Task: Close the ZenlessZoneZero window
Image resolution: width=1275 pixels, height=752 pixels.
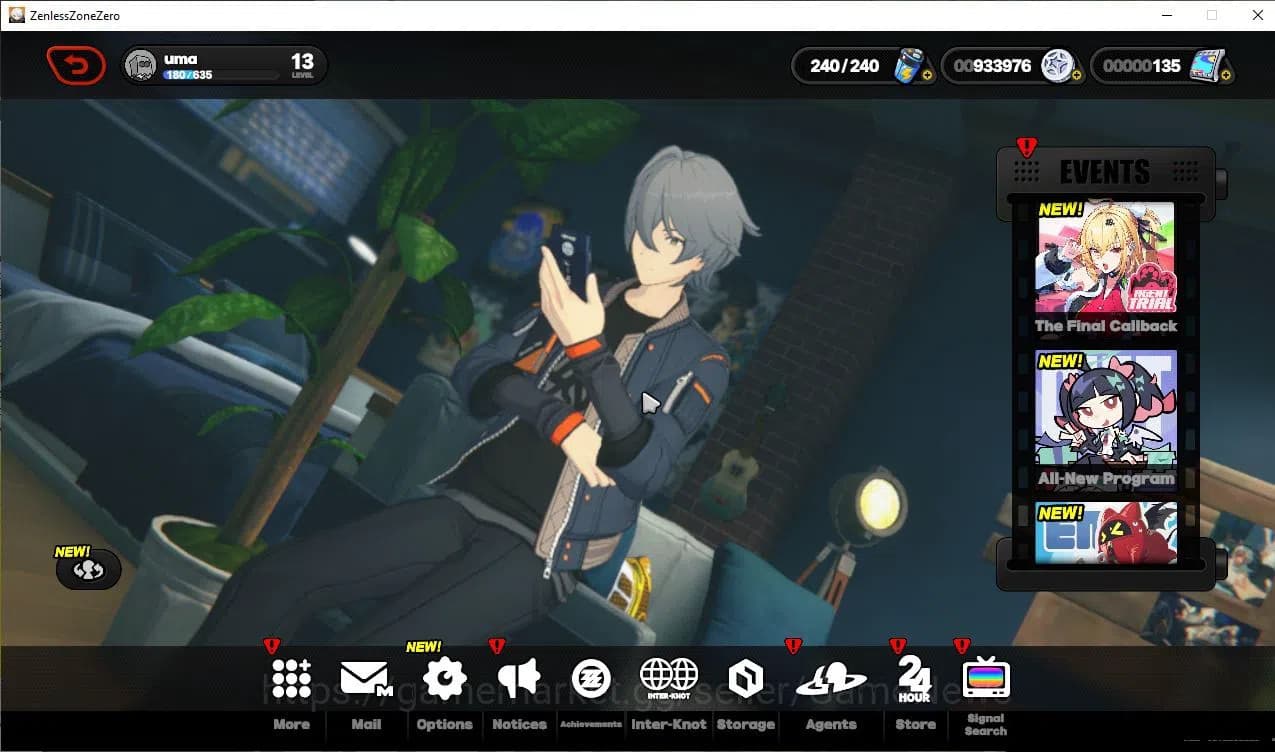Action: (1258, 15)
